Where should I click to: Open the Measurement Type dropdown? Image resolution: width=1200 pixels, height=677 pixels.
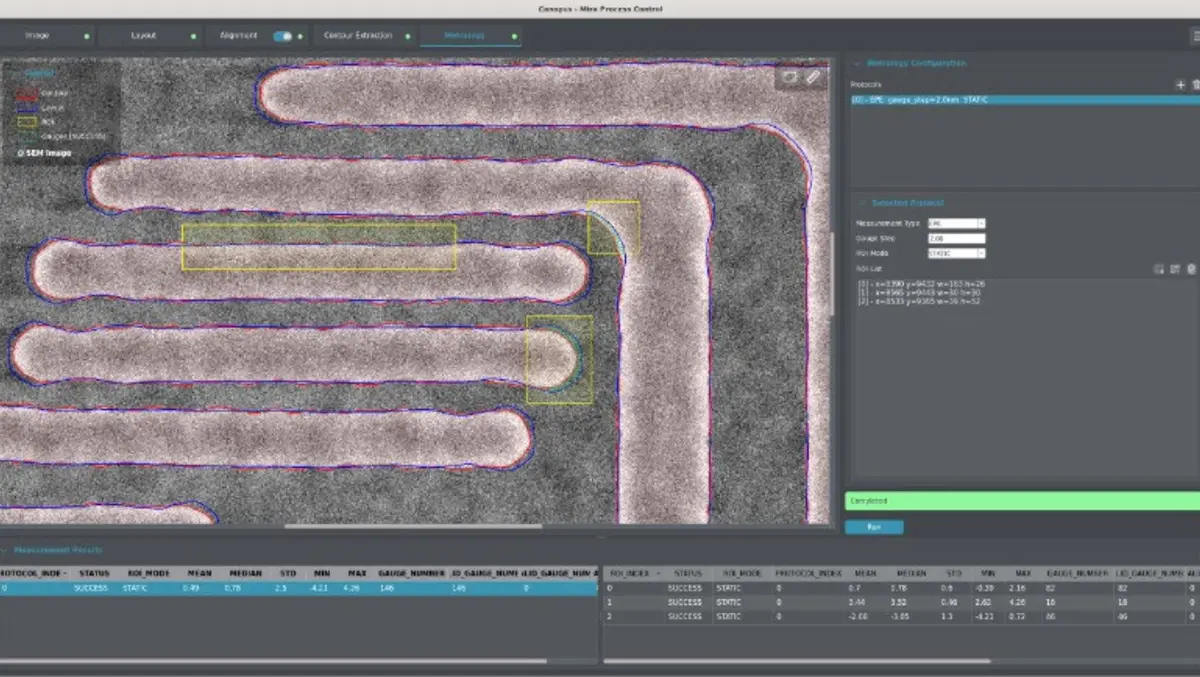tap(956, 223)
